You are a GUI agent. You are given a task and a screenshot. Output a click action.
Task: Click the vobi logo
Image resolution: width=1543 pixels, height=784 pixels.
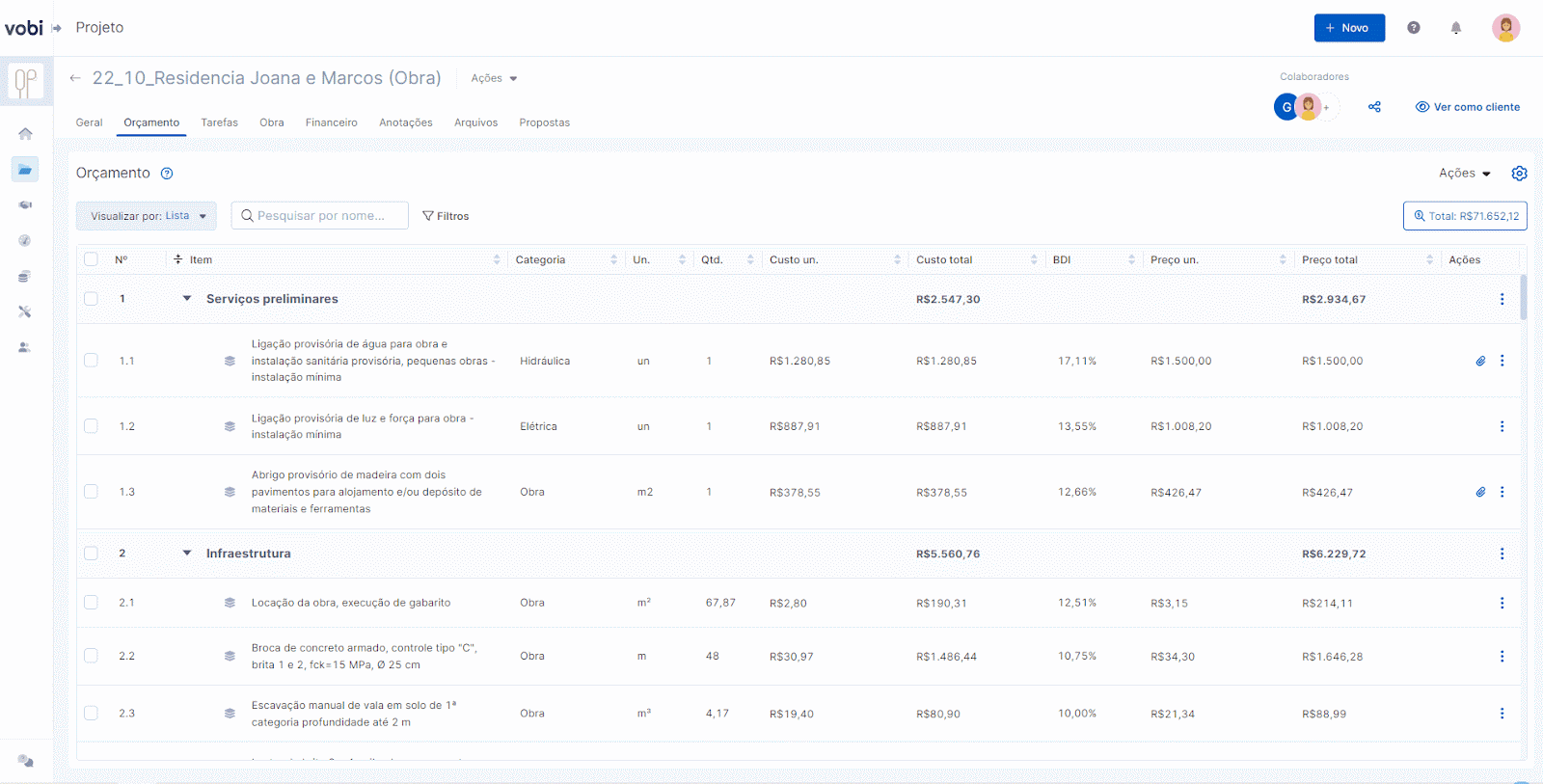click(x=24, y=28)
